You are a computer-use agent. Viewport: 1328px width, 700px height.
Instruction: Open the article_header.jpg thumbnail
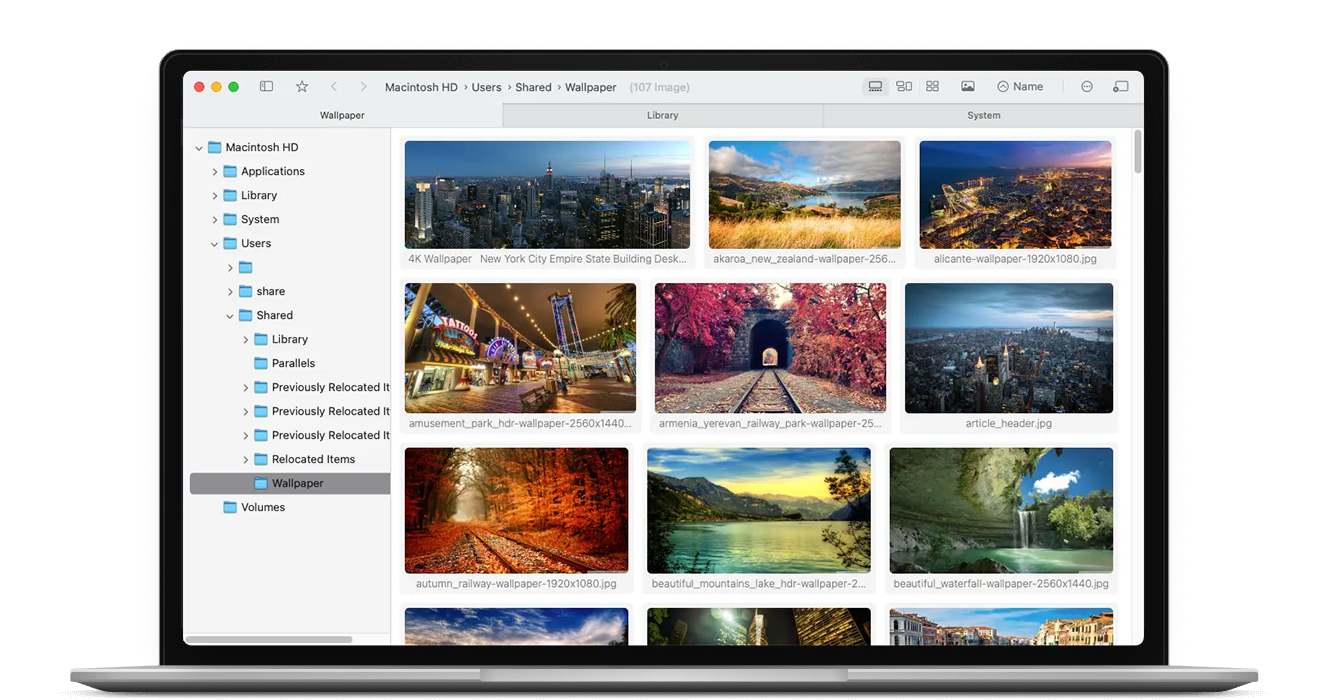(1008, 348)
